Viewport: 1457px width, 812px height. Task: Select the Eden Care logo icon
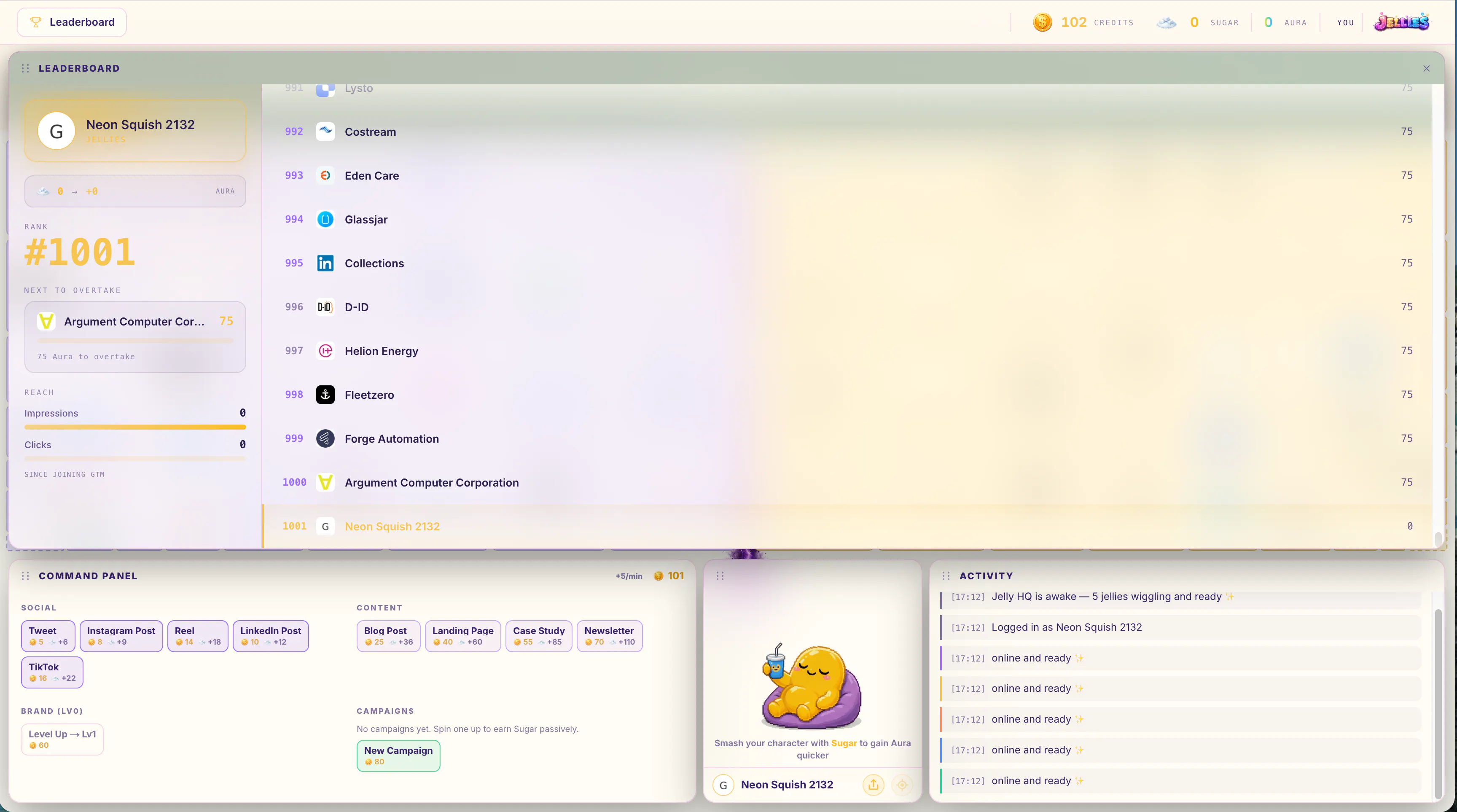tap(325, 175)
